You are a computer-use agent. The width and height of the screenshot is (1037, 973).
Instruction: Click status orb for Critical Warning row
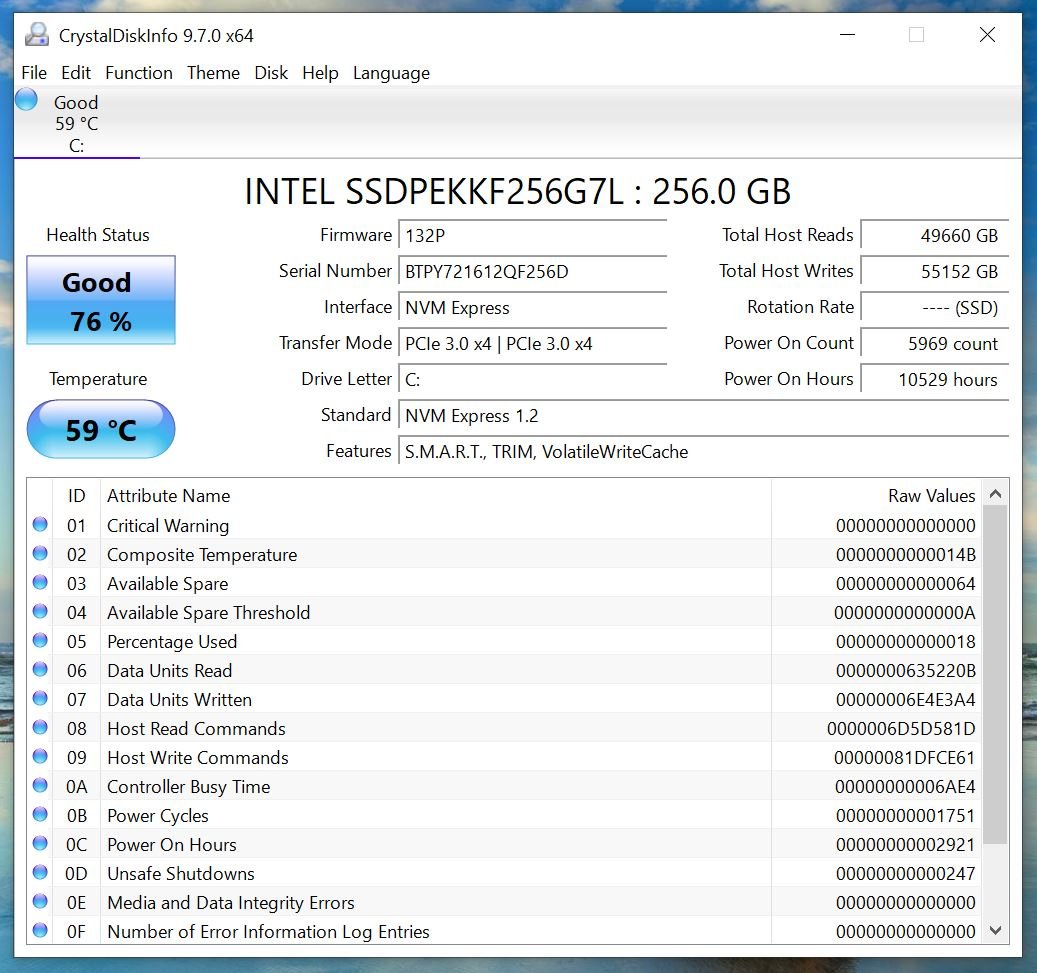40,525
